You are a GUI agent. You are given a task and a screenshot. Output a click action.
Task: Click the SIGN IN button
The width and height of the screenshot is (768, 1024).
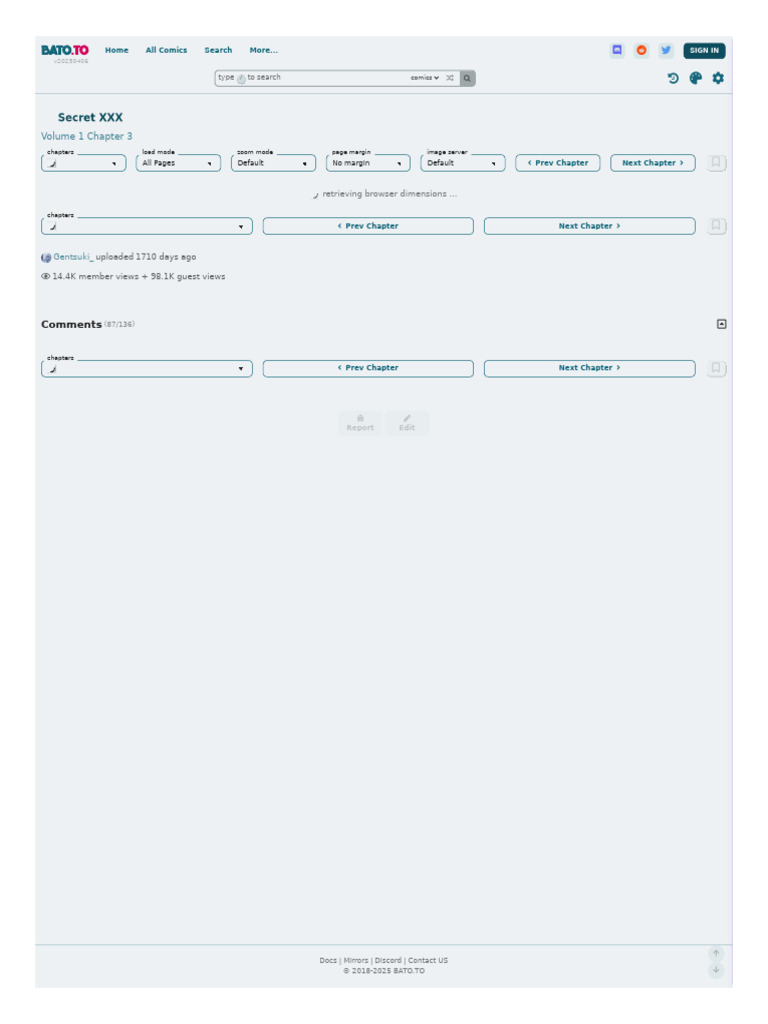coord(704,50)
